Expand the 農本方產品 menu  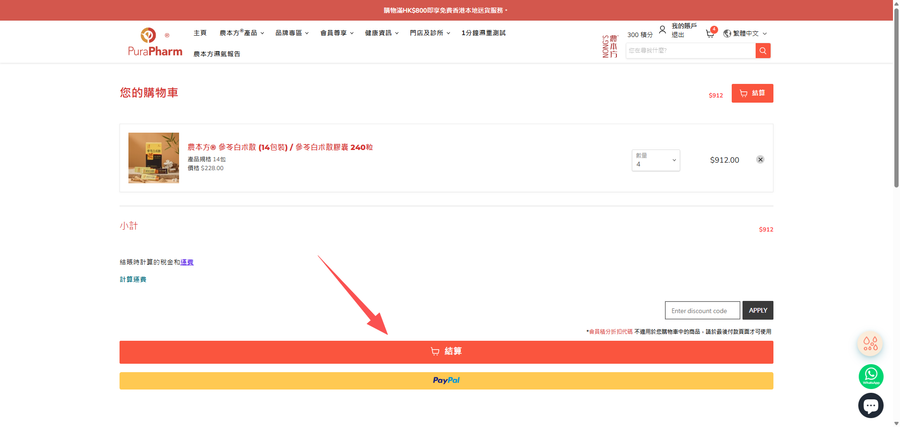pos(242,33)
